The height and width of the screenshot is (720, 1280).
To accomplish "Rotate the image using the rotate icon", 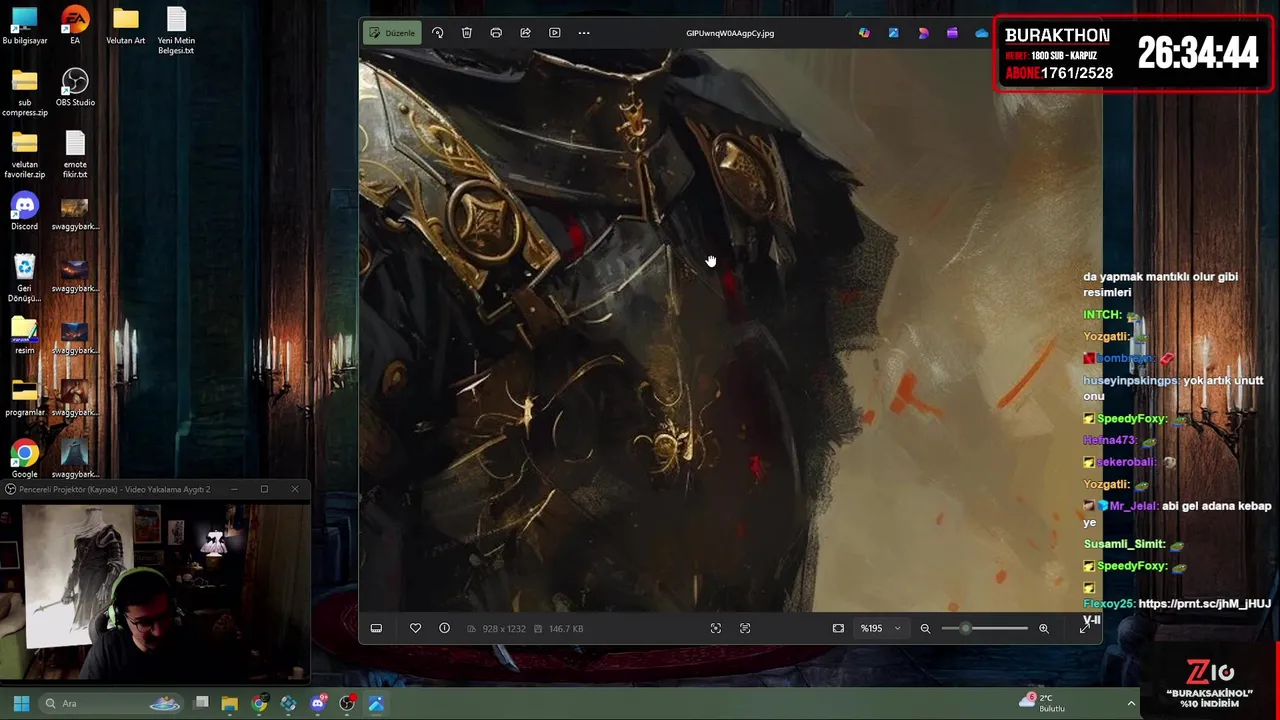I will point(437,33).
